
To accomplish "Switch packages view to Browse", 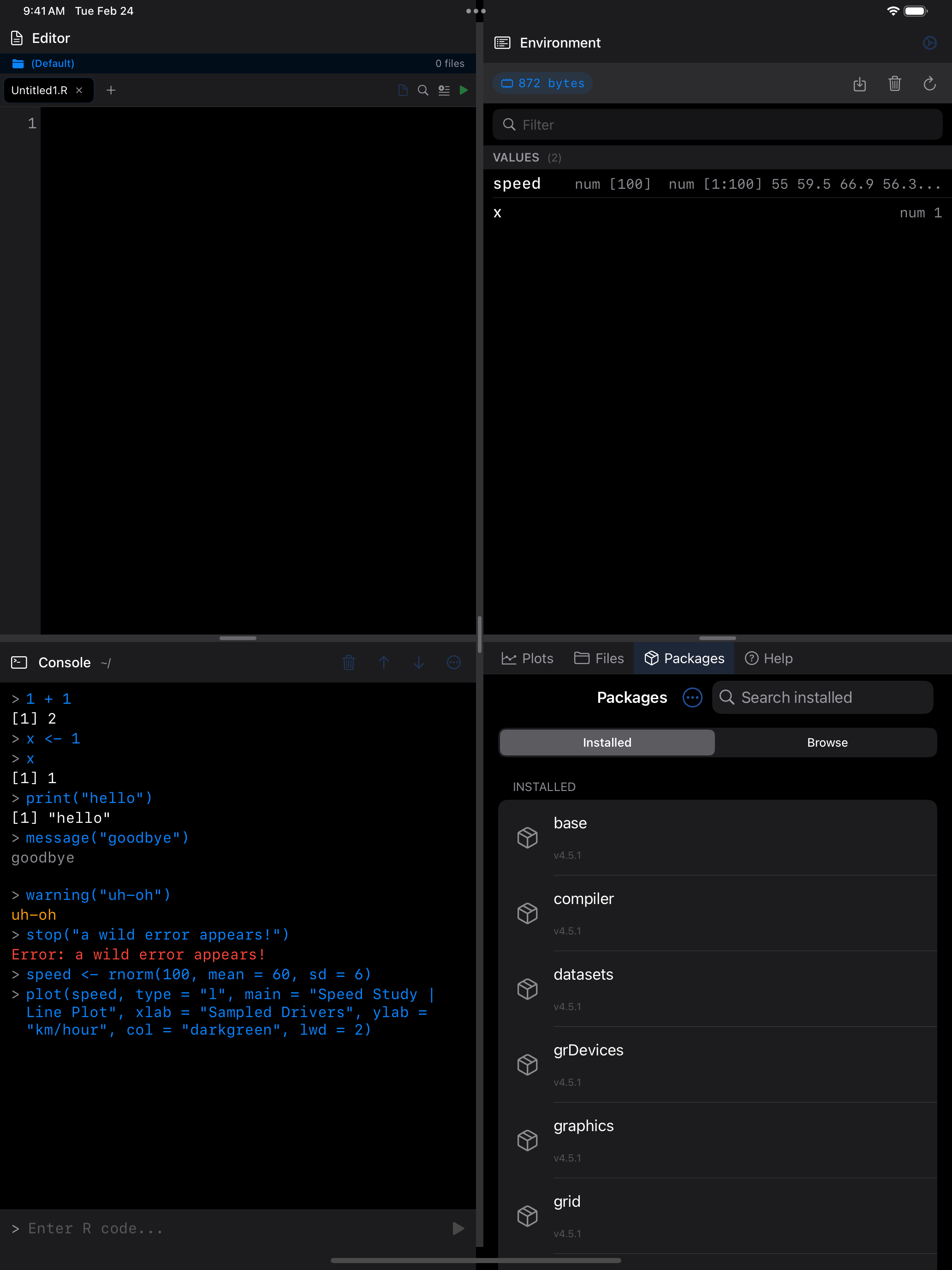I will pyautogui.click(x=827, y=743).
